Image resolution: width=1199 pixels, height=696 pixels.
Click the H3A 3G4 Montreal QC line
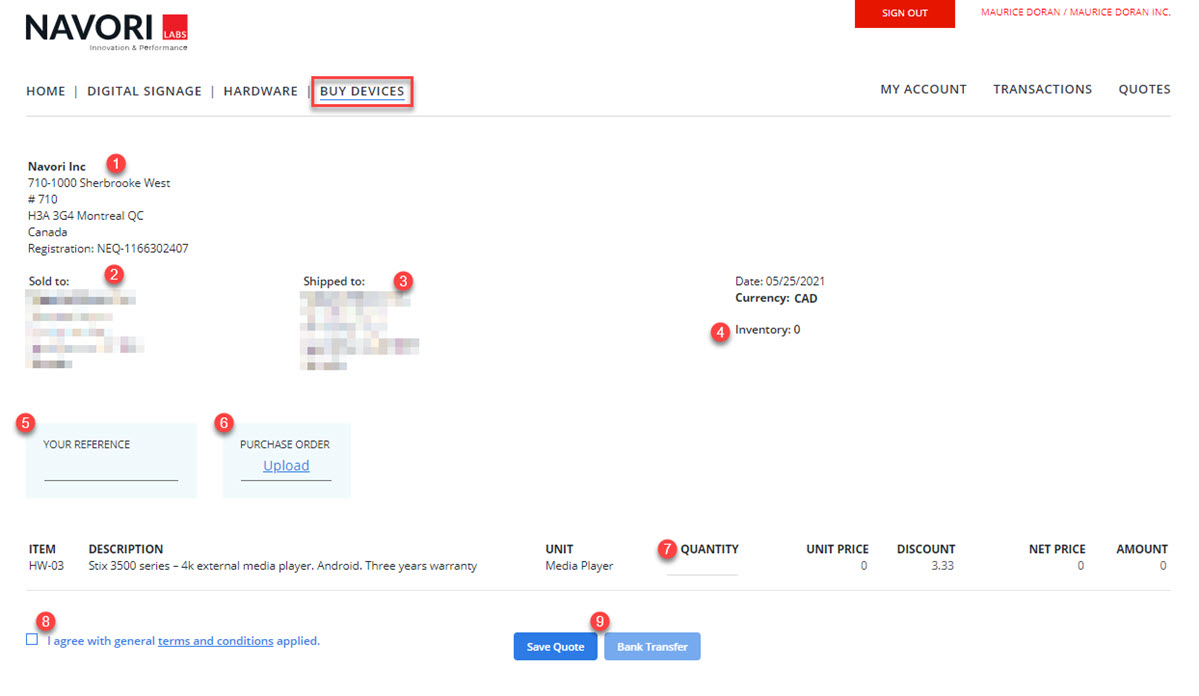pos(86,216)
